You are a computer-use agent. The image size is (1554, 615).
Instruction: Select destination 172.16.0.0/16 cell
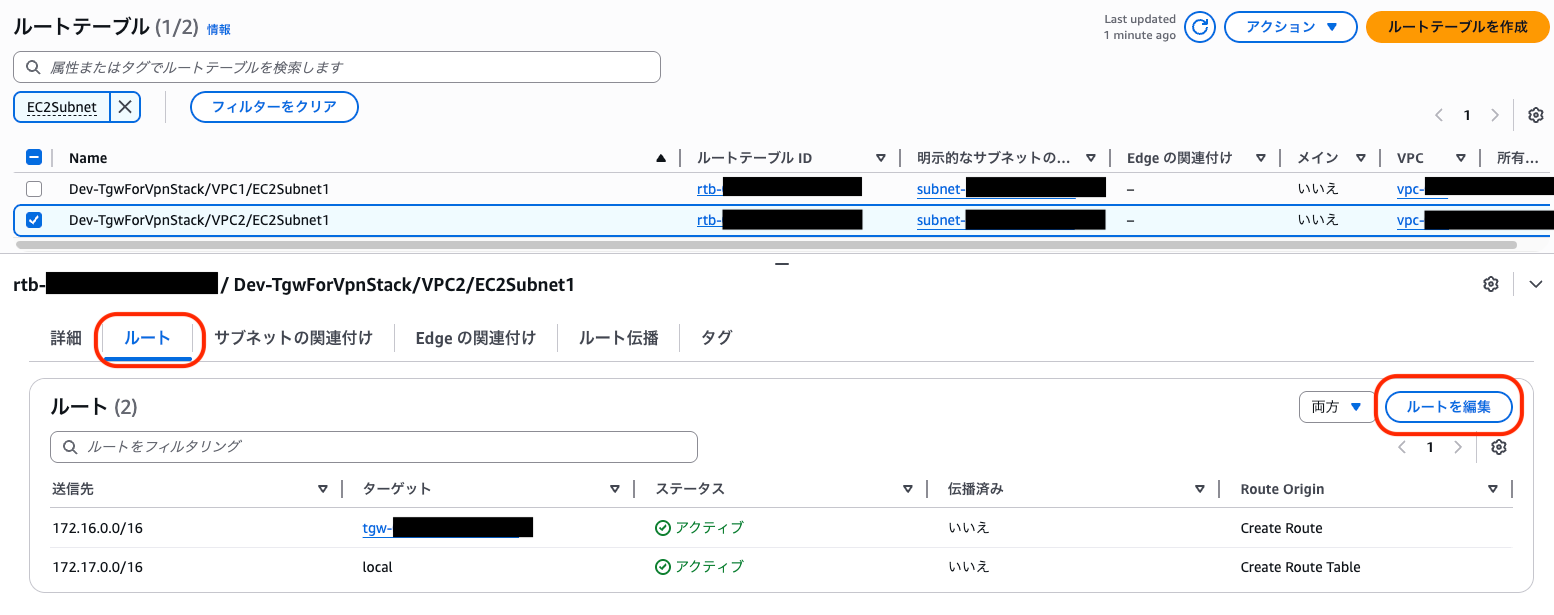click(x=97, y=528)
